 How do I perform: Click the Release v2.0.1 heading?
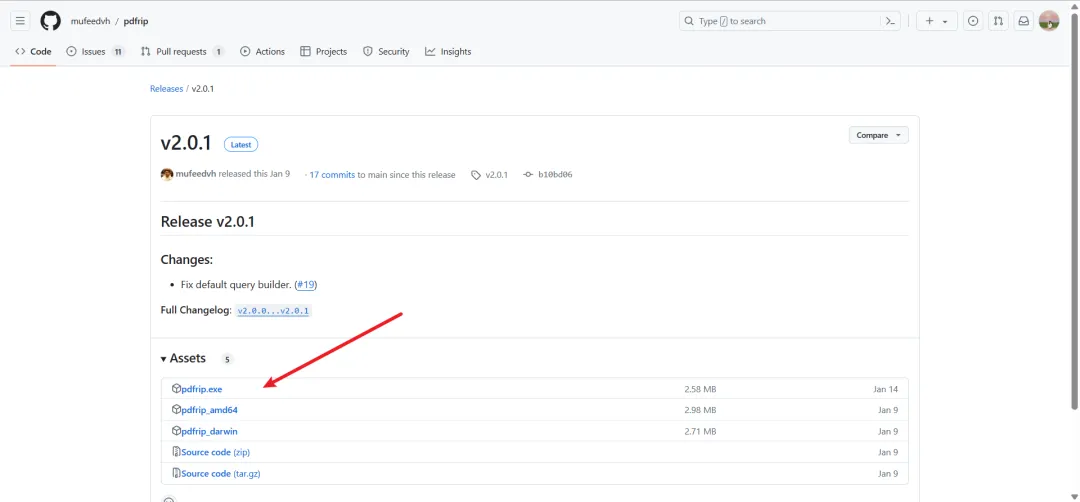207,222
